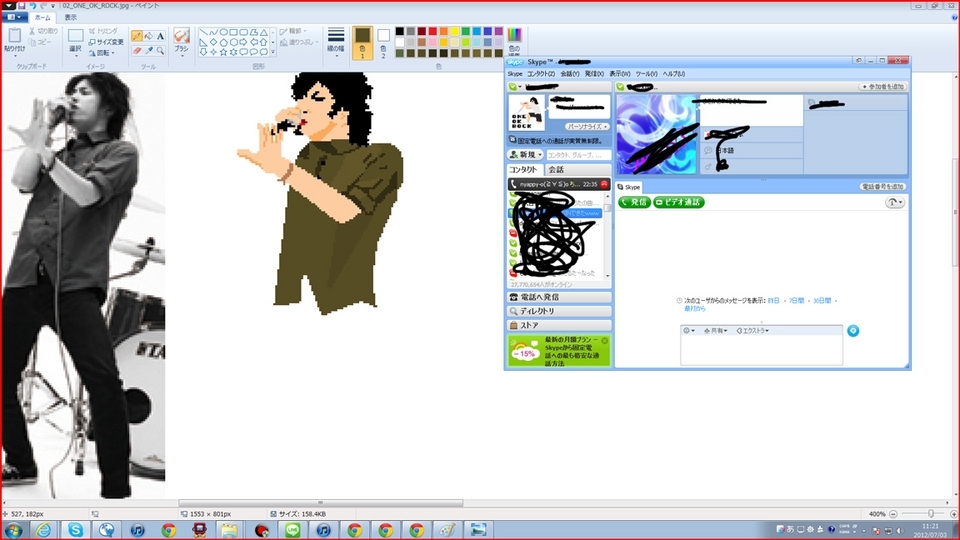960x540 pixels.
Task: Click the Brushes (ブラシ) tool icon
Action: (x=181, y=36)
